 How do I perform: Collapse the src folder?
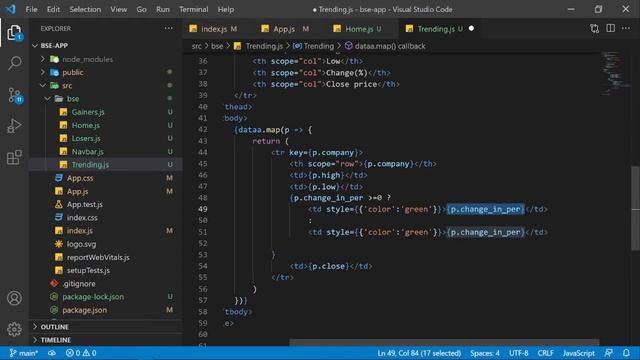point(43,85)
